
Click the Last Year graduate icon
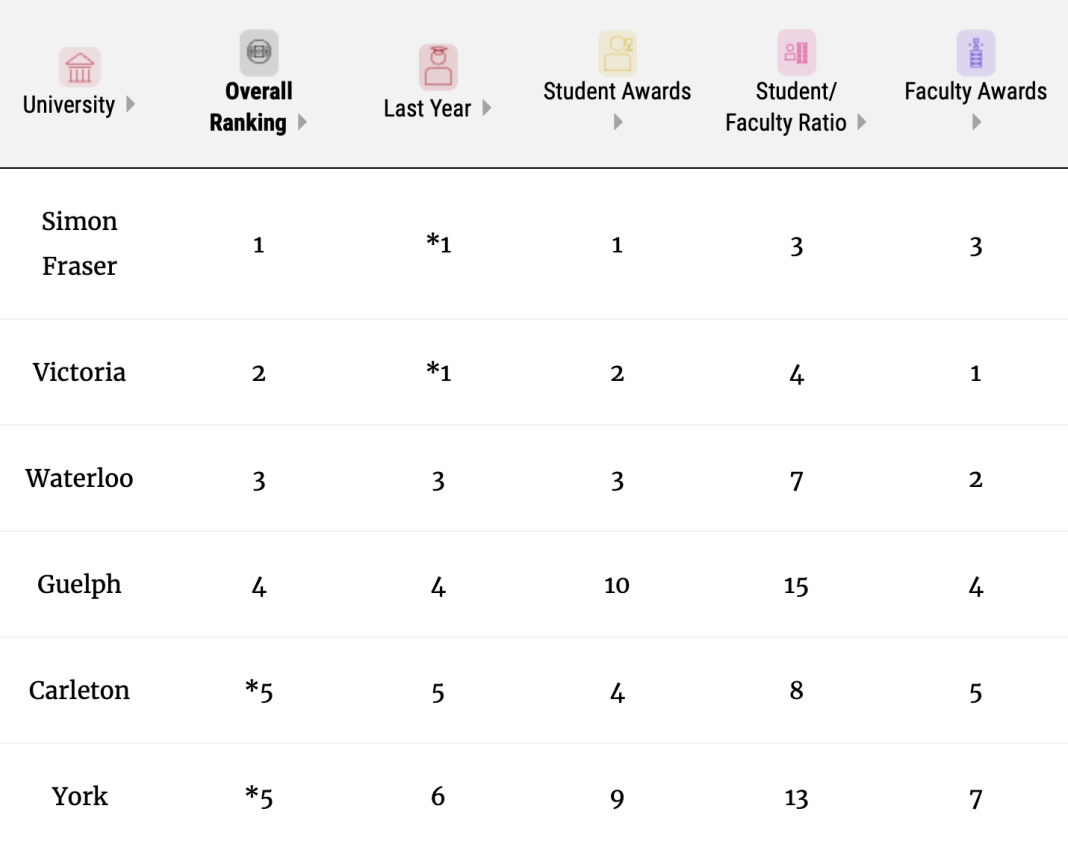[x=437, y=66]
